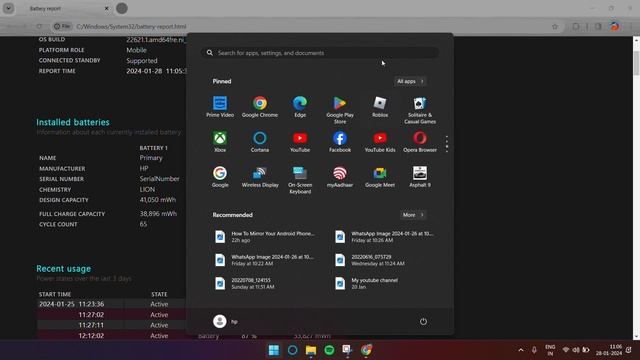Open a new browser tab
Viewport: 640px width, 360px height.
point(122,8)
